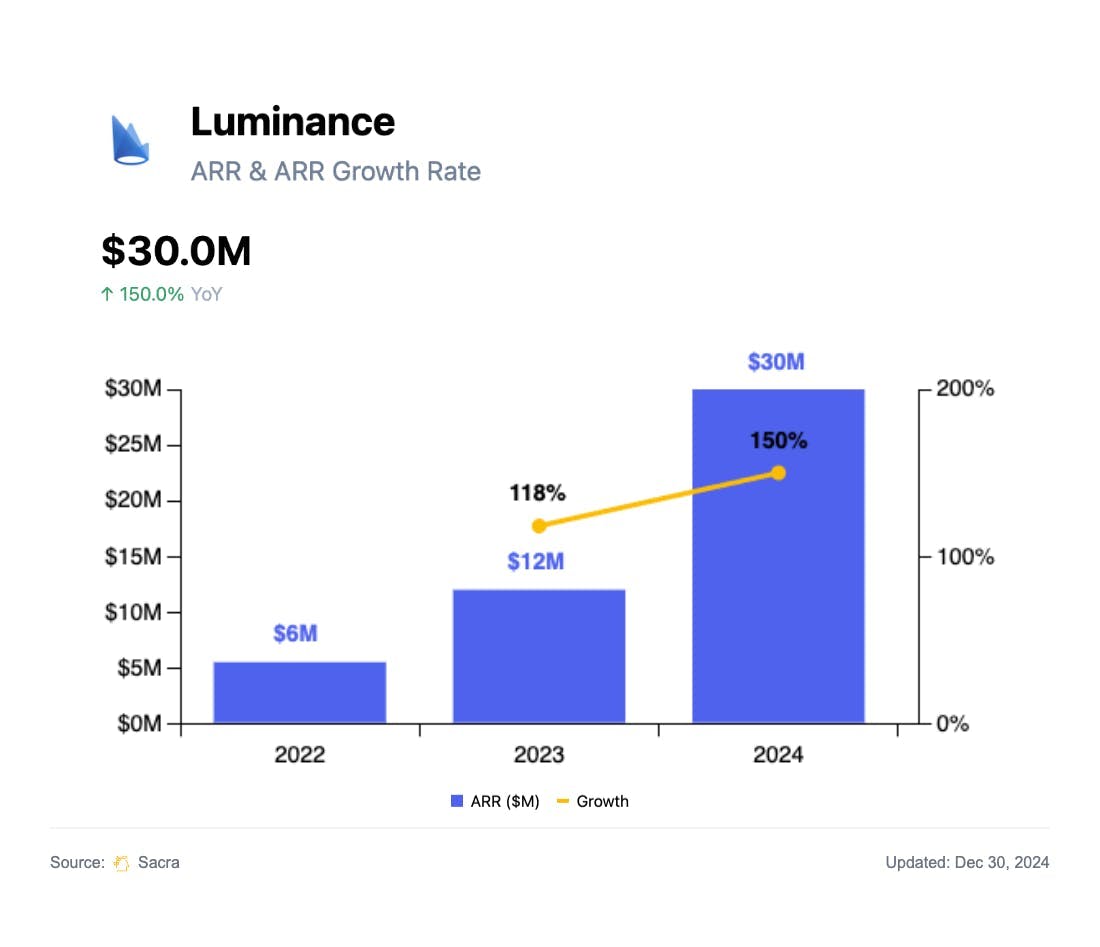This screenshot has width=1100, height=947.
Task: Click the Luminance title
Action: [293, 121]
